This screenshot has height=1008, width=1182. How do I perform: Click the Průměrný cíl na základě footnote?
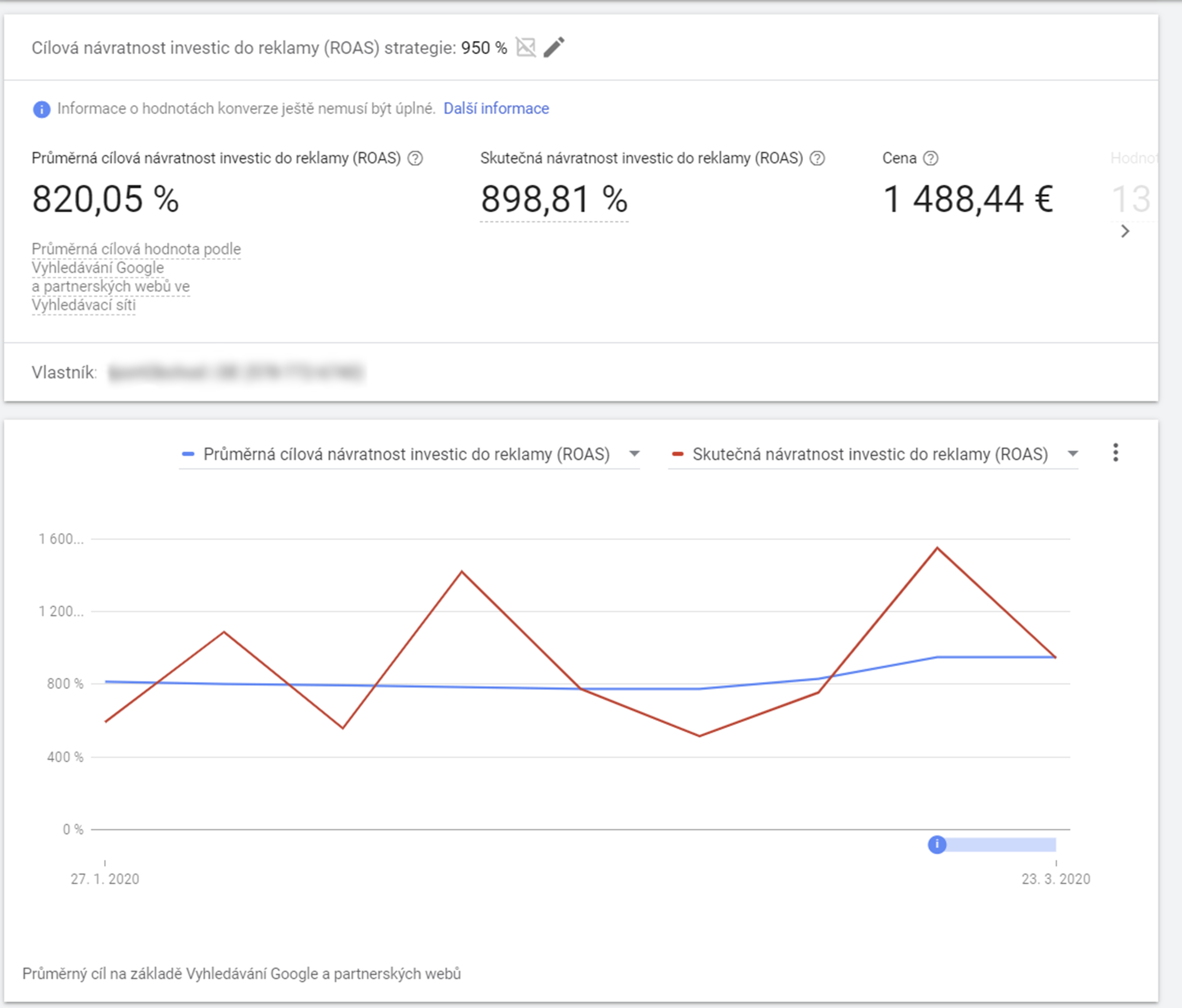241,973
